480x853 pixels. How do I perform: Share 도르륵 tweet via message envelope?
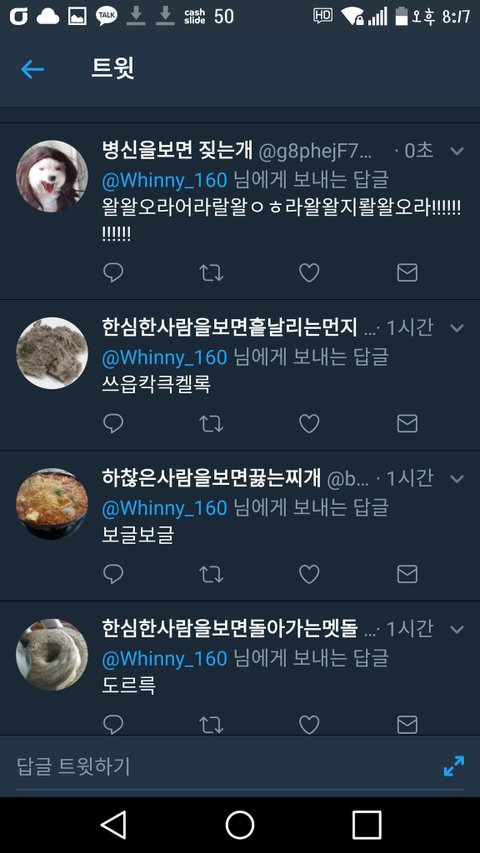click(407, 725)
